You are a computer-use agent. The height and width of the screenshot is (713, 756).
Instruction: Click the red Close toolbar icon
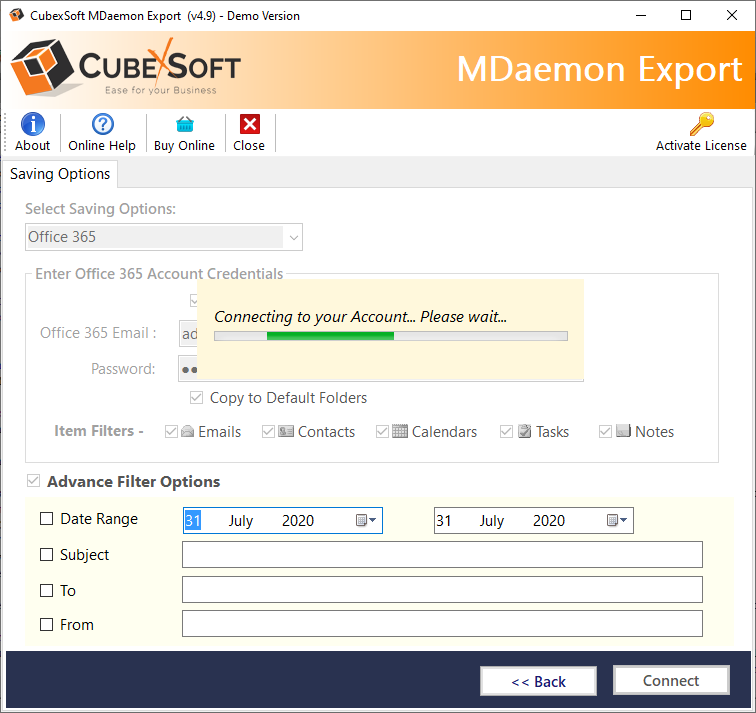coord(249,124)
